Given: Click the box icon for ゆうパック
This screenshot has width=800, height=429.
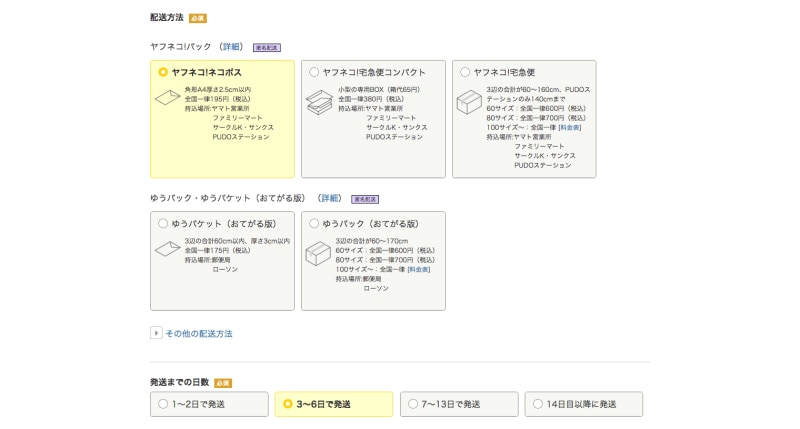Looking at the screenshot, I should (318, 252).
